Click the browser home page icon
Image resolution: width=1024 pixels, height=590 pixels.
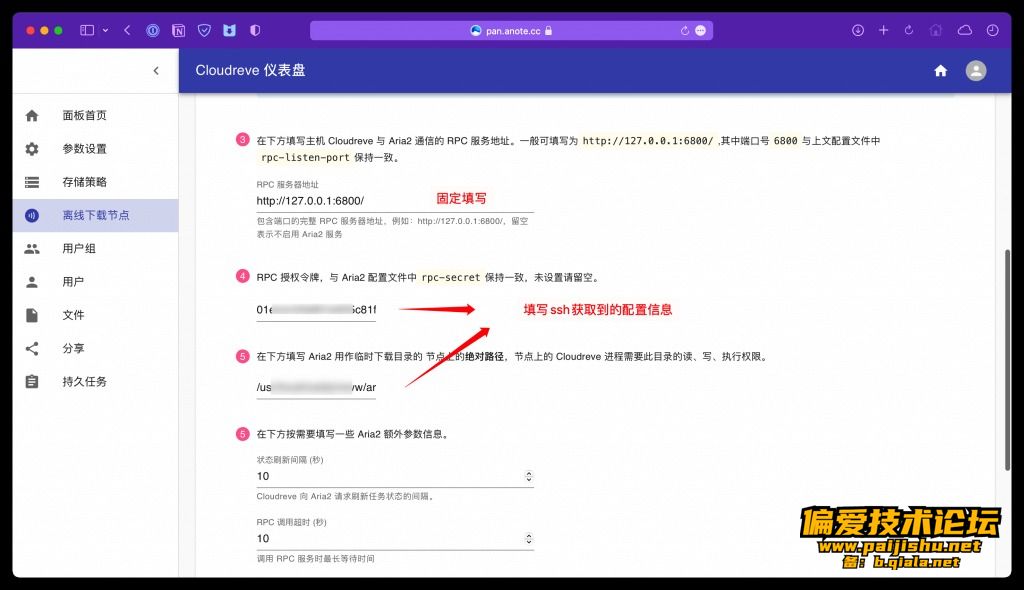[936, 30]
